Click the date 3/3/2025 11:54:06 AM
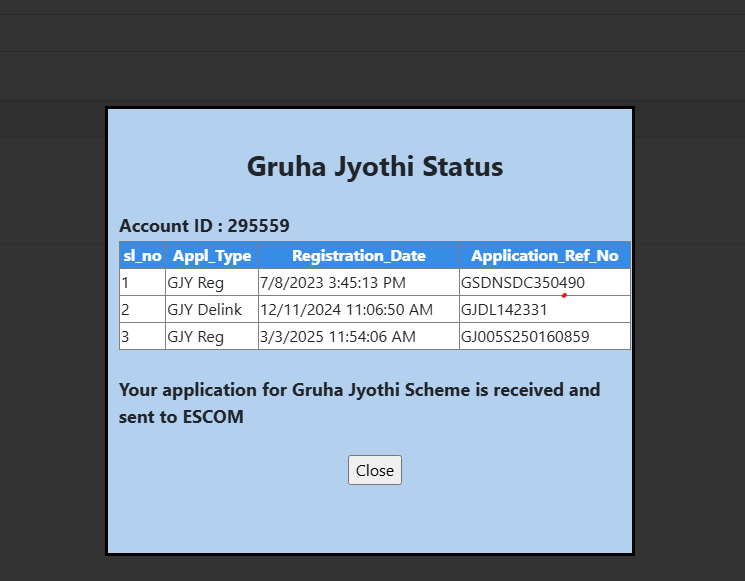The width and height of the screenshot is (745, 581). 338,337
